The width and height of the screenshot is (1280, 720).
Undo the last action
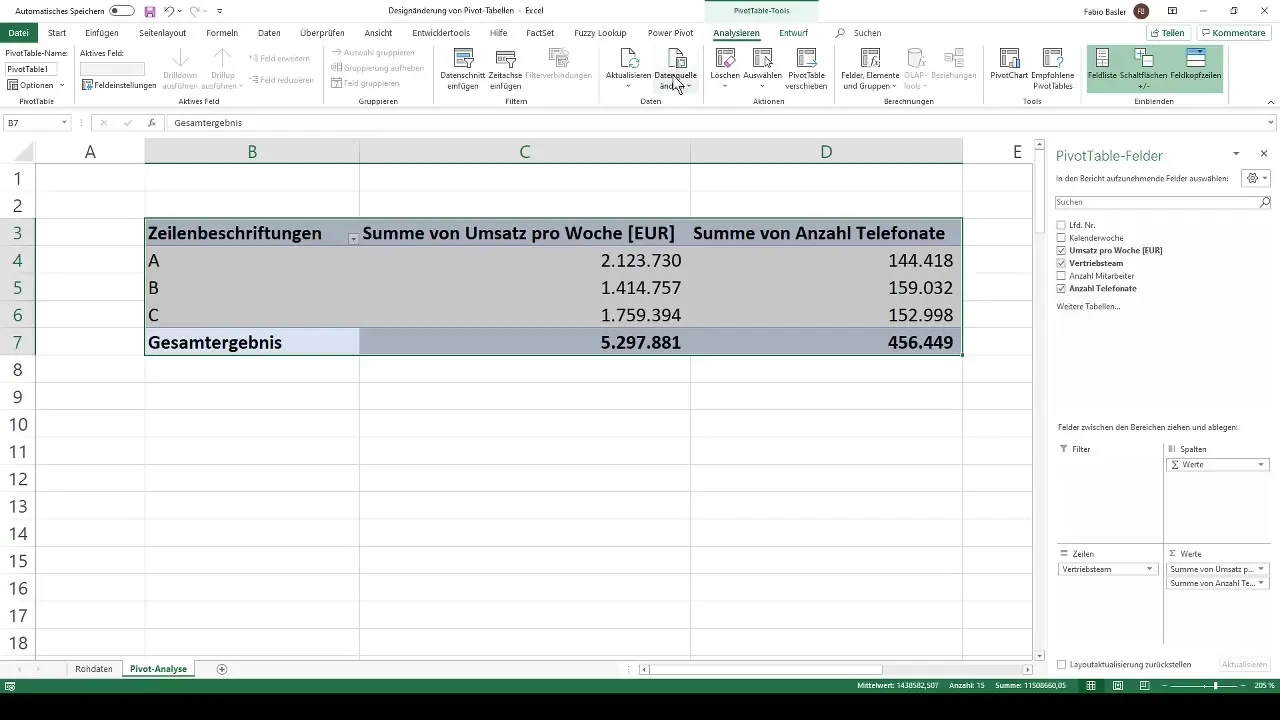tap(168, 11)
